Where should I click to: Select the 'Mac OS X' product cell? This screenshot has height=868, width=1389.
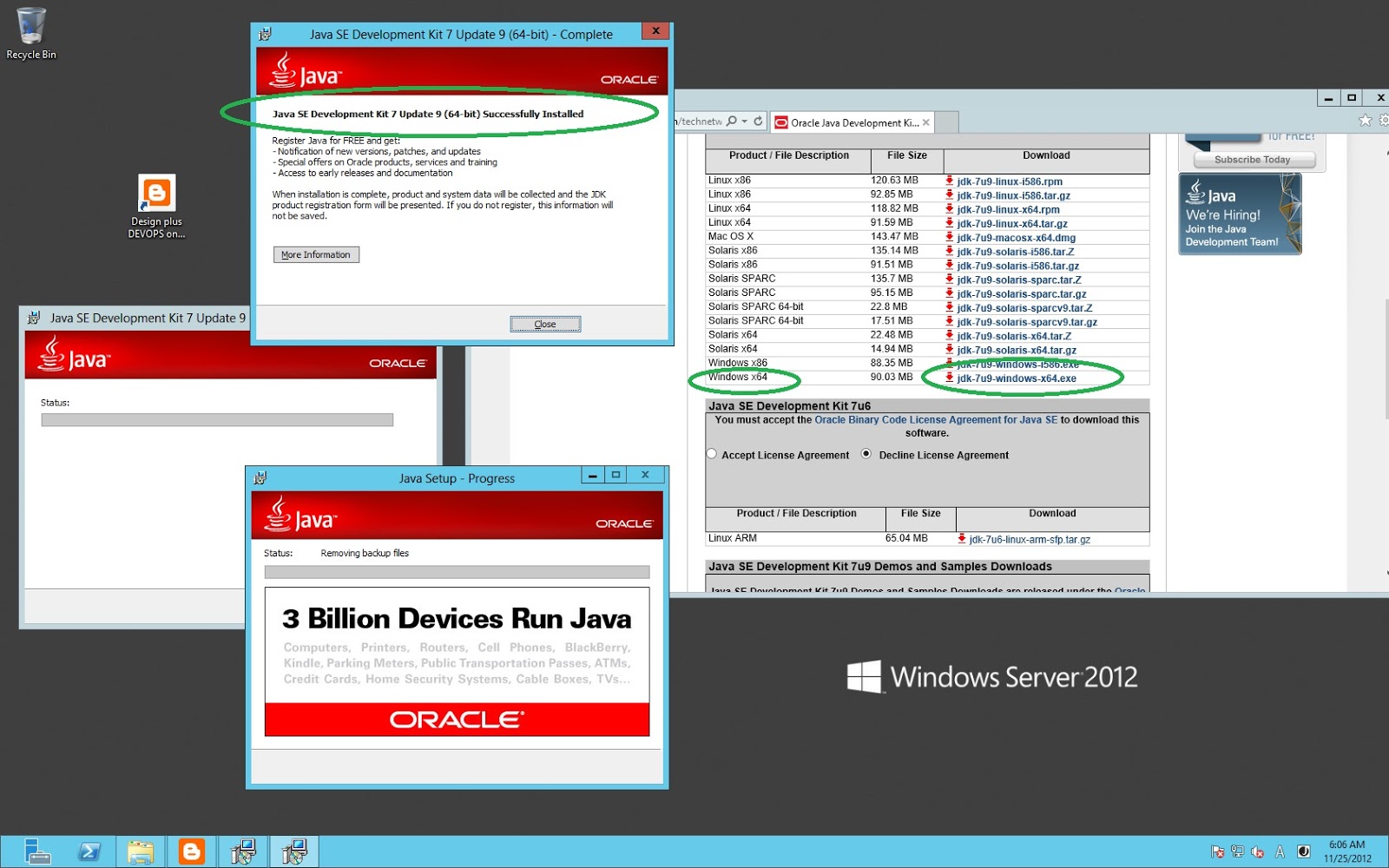[731, 236]
